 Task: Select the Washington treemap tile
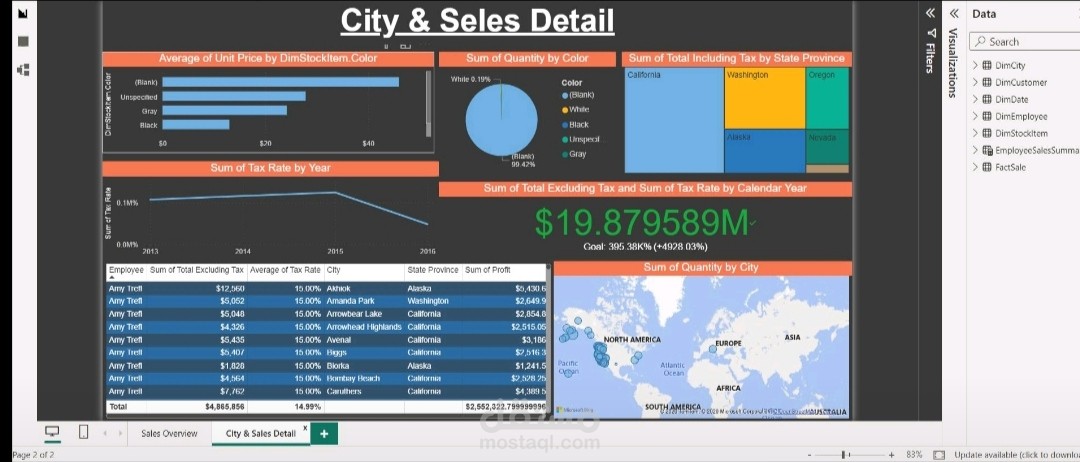tap(765, 98)
